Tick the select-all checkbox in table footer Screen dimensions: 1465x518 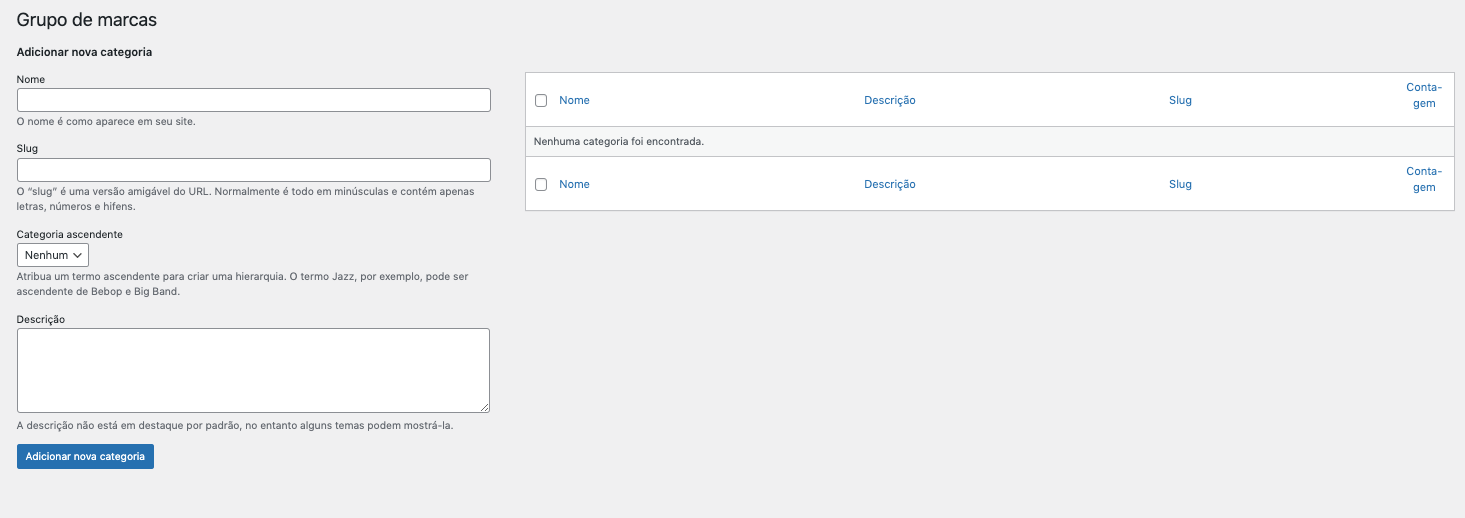pyautogui.click(x=541, y=184)
